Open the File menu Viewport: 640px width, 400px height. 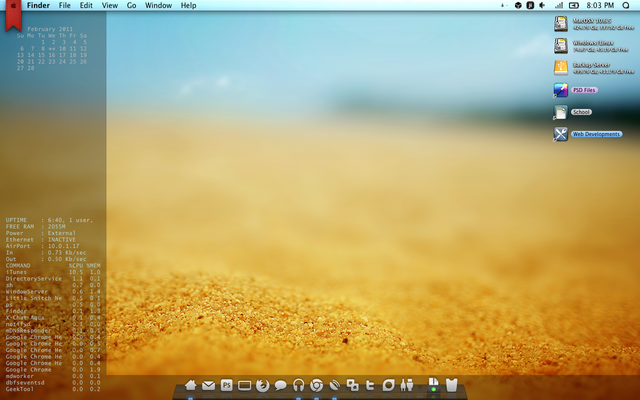[x=64, y=6]
